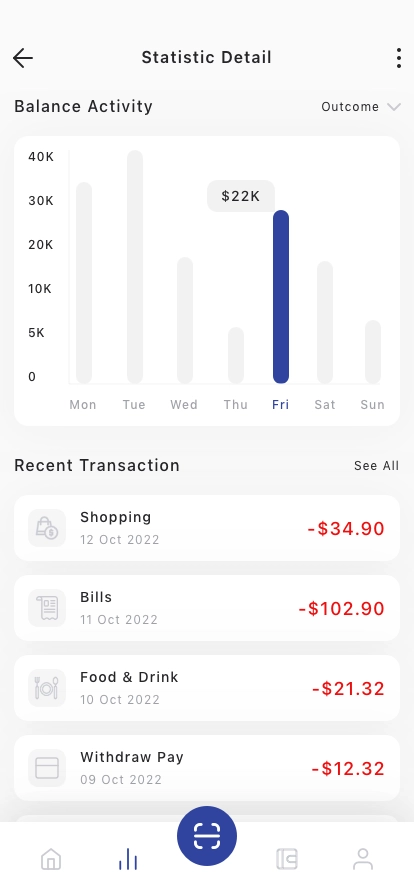Open the Bills transaction of -$102.90
The width and height of the screenshot is (414, 896).
207,608
